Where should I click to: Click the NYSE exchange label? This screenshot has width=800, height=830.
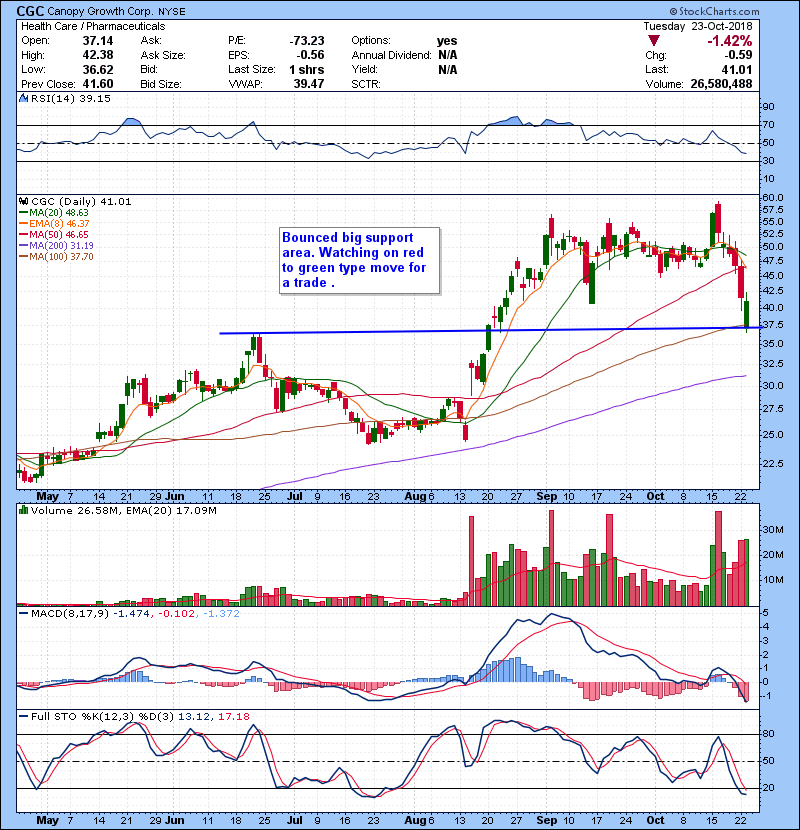(172, 12)
